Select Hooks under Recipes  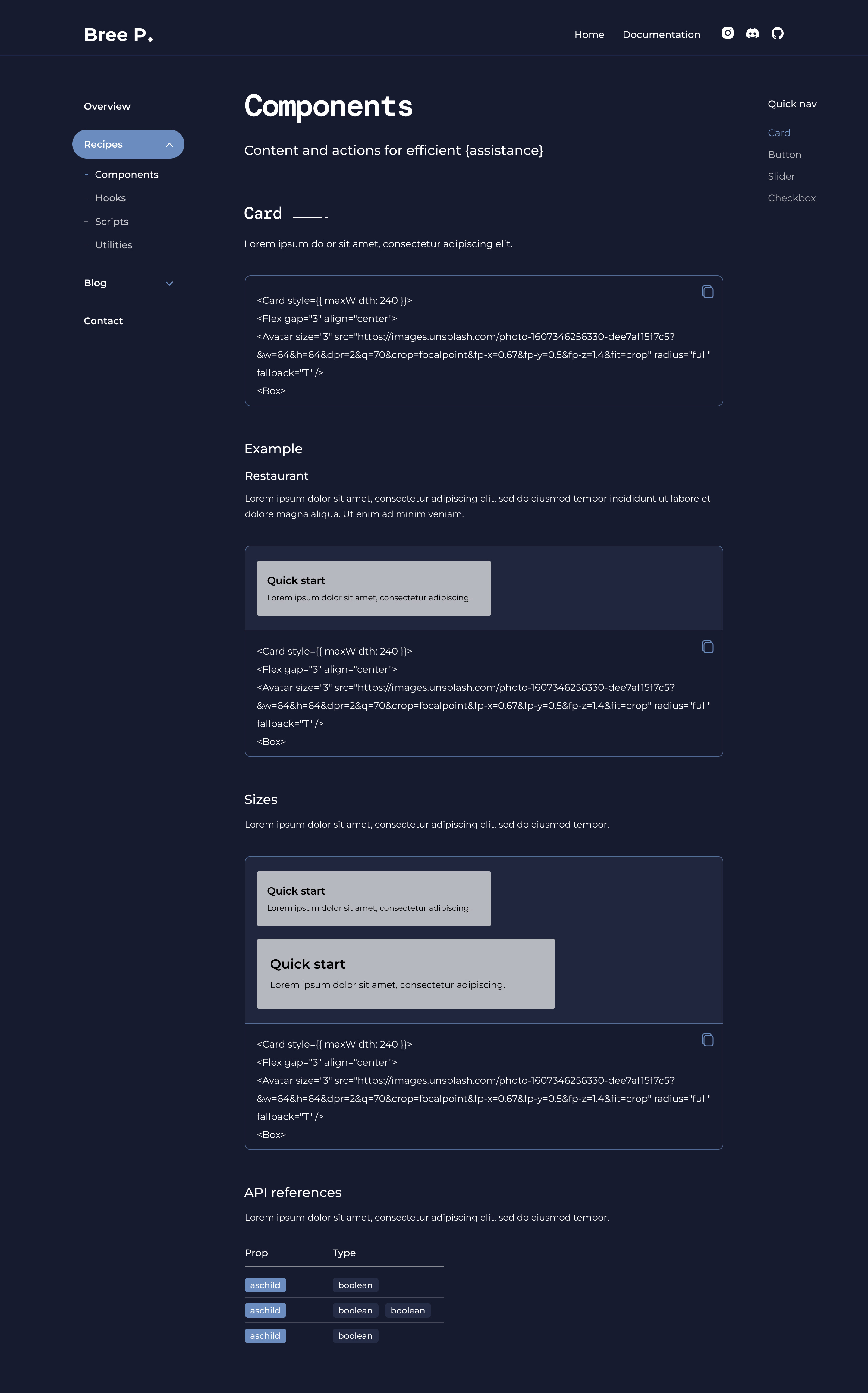pyautogui.click(x=110, y=197)
